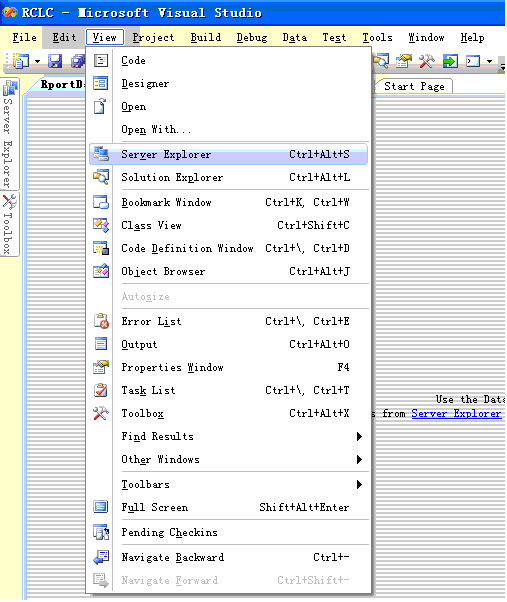
Task: Select Code Definition Window entry
Action: pos(228,248)
